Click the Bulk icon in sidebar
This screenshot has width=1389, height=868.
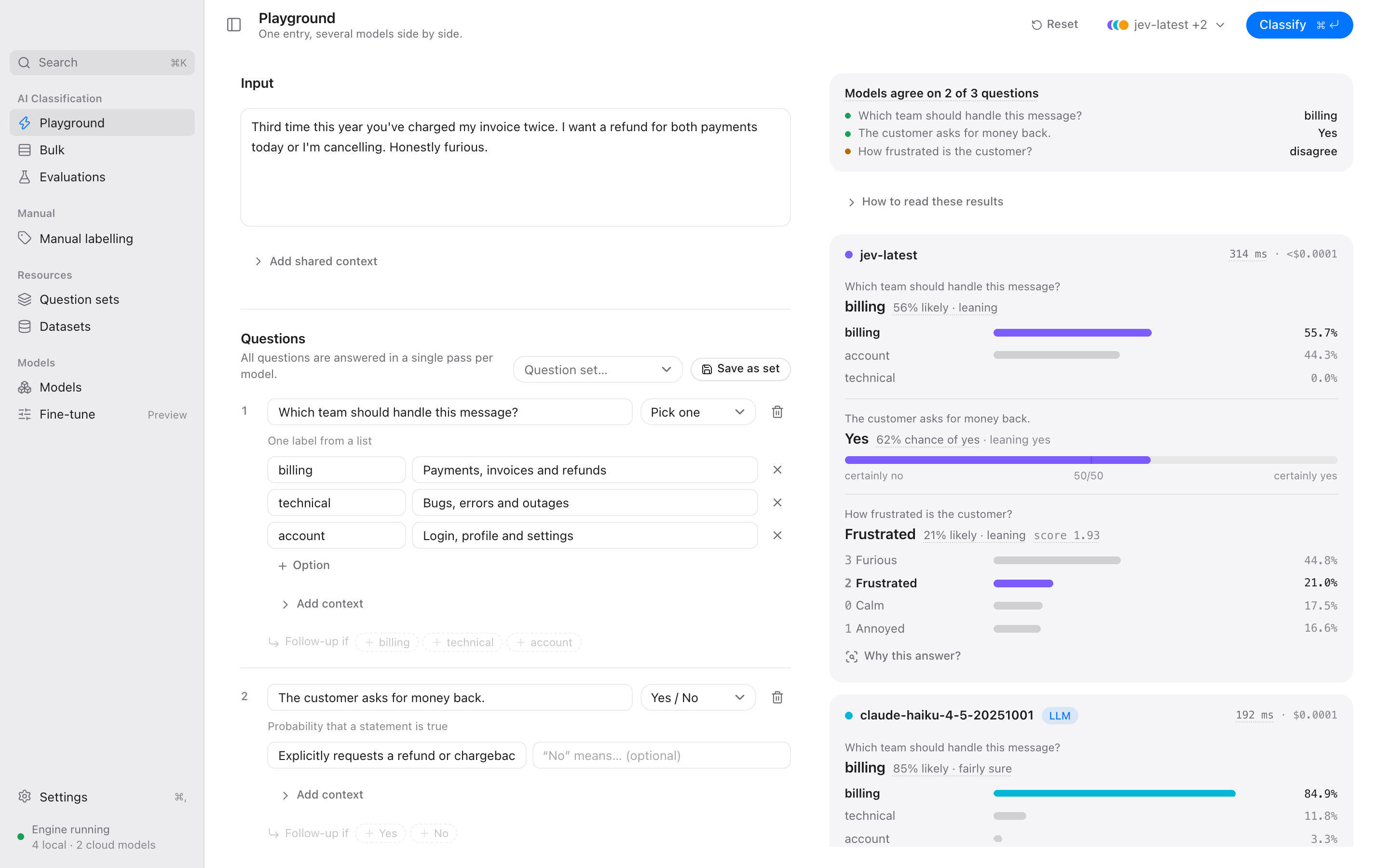point(25,150)
